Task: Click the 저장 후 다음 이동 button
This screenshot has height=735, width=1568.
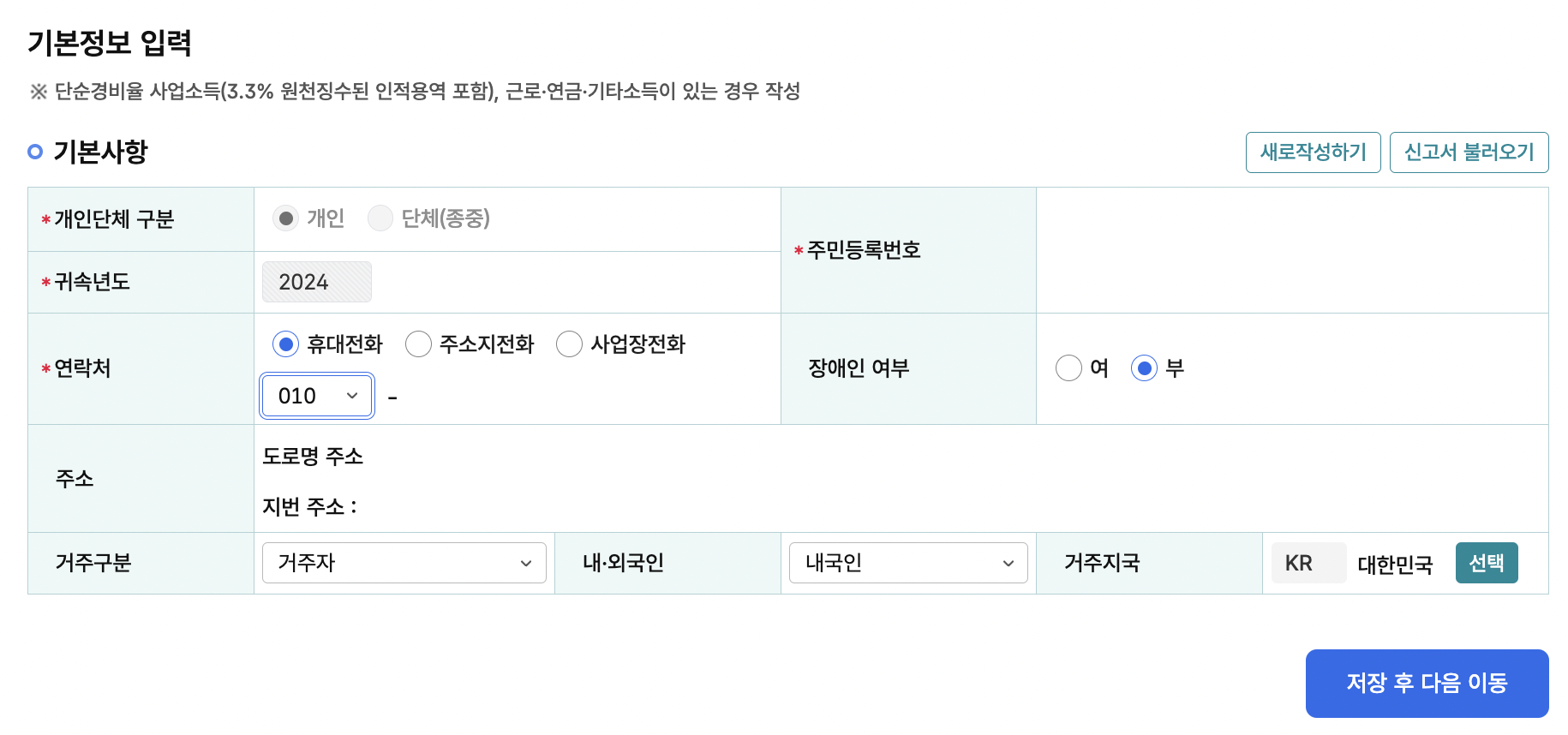Action: [1427, 683]
